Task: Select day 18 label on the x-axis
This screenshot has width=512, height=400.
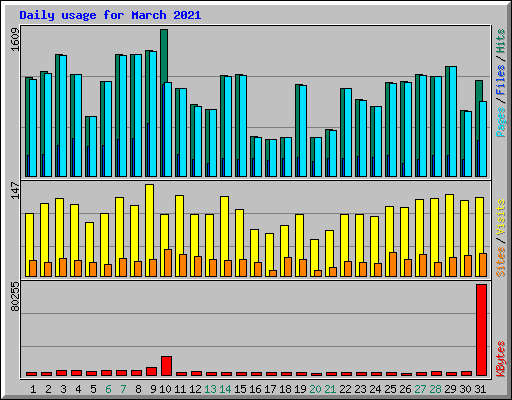Action: (x=285, y=389)
